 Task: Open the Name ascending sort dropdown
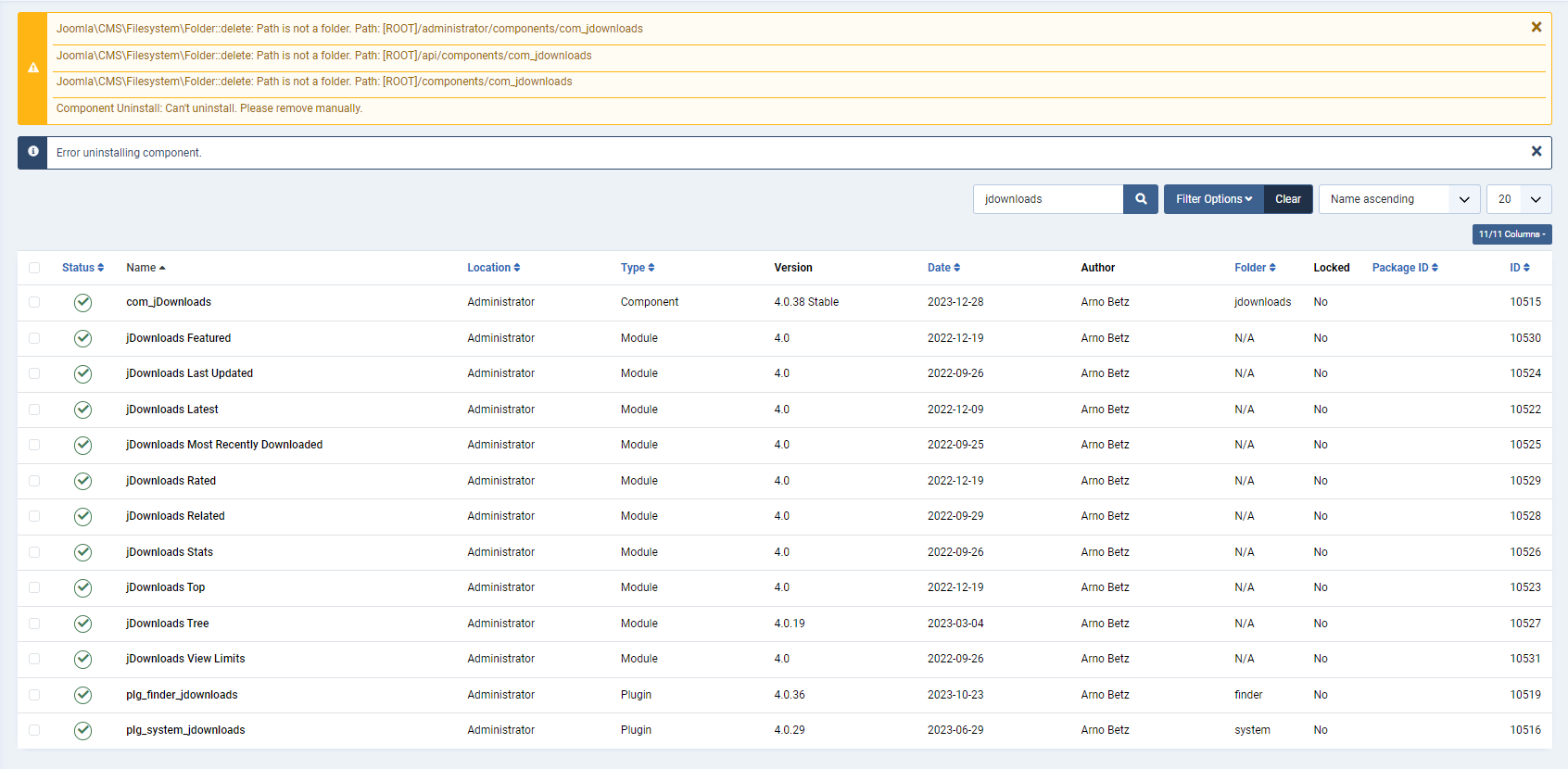click(x=1399, y=199)
